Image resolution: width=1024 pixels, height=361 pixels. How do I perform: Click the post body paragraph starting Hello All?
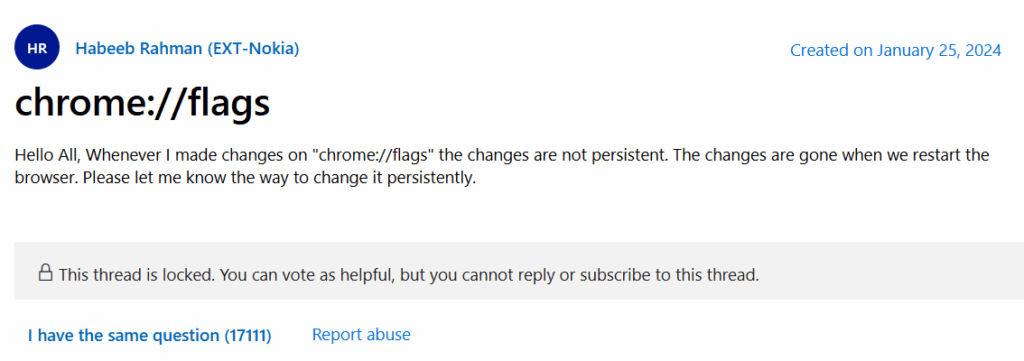(x=502, y=167)
